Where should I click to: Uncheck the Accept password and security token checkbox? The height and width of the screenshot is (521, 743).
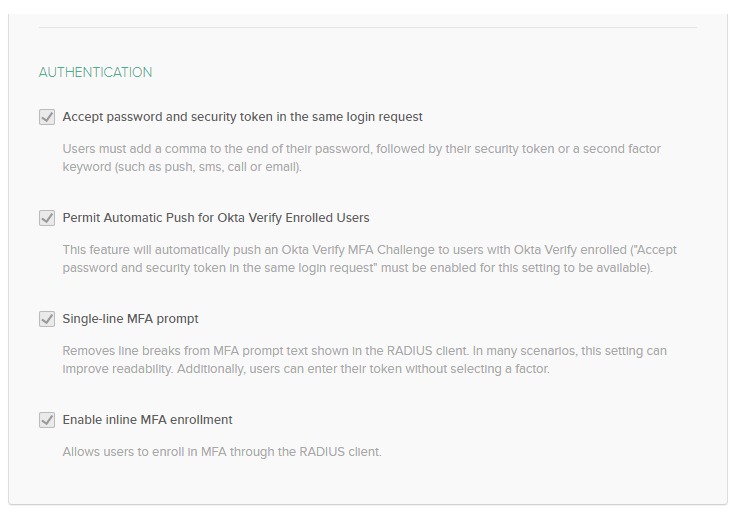(47, 117)
